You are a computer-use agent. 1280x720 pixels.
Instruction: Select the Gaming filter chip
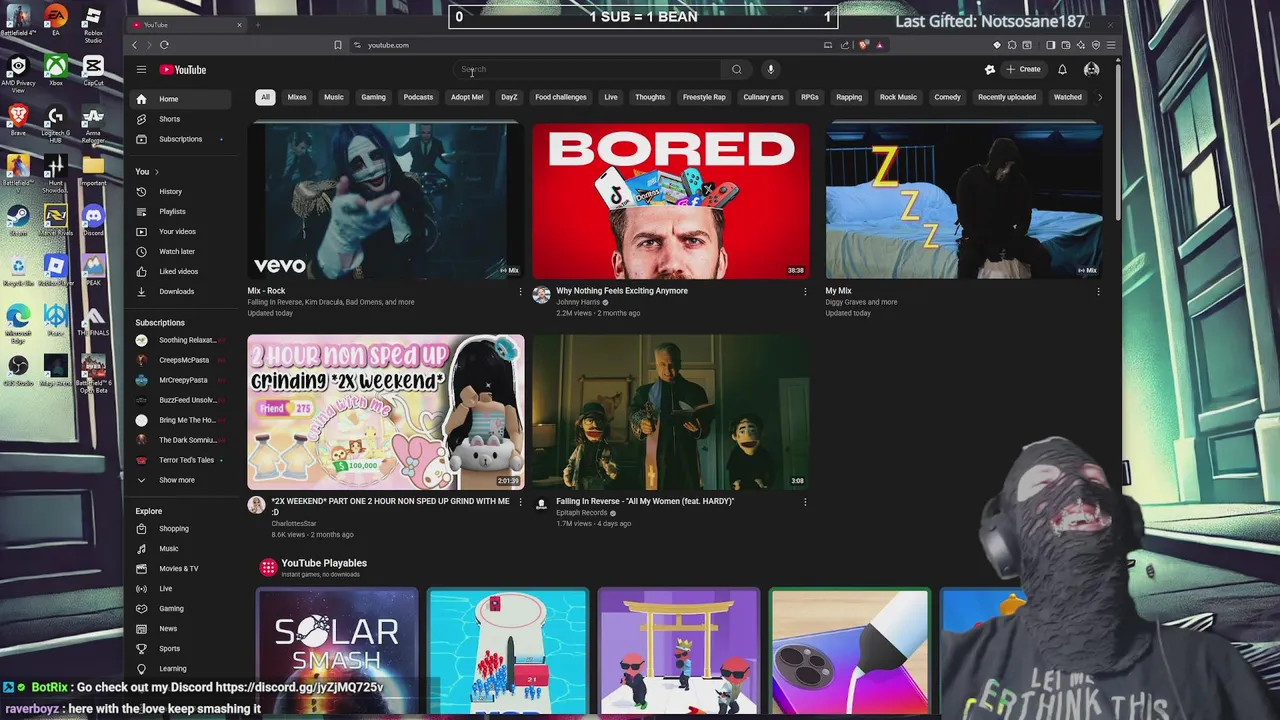(373, 97)
